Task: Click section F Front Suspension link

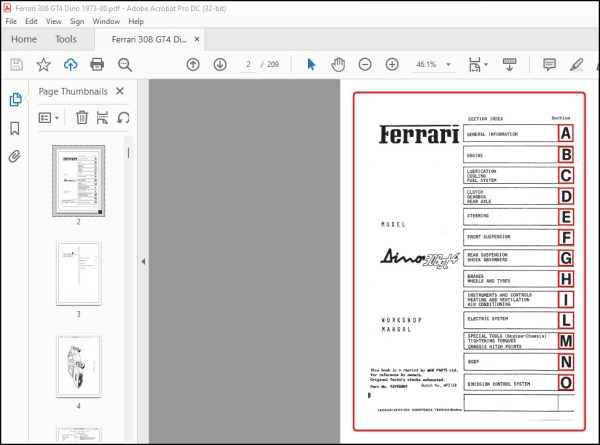Action: (x=518, y=238)
